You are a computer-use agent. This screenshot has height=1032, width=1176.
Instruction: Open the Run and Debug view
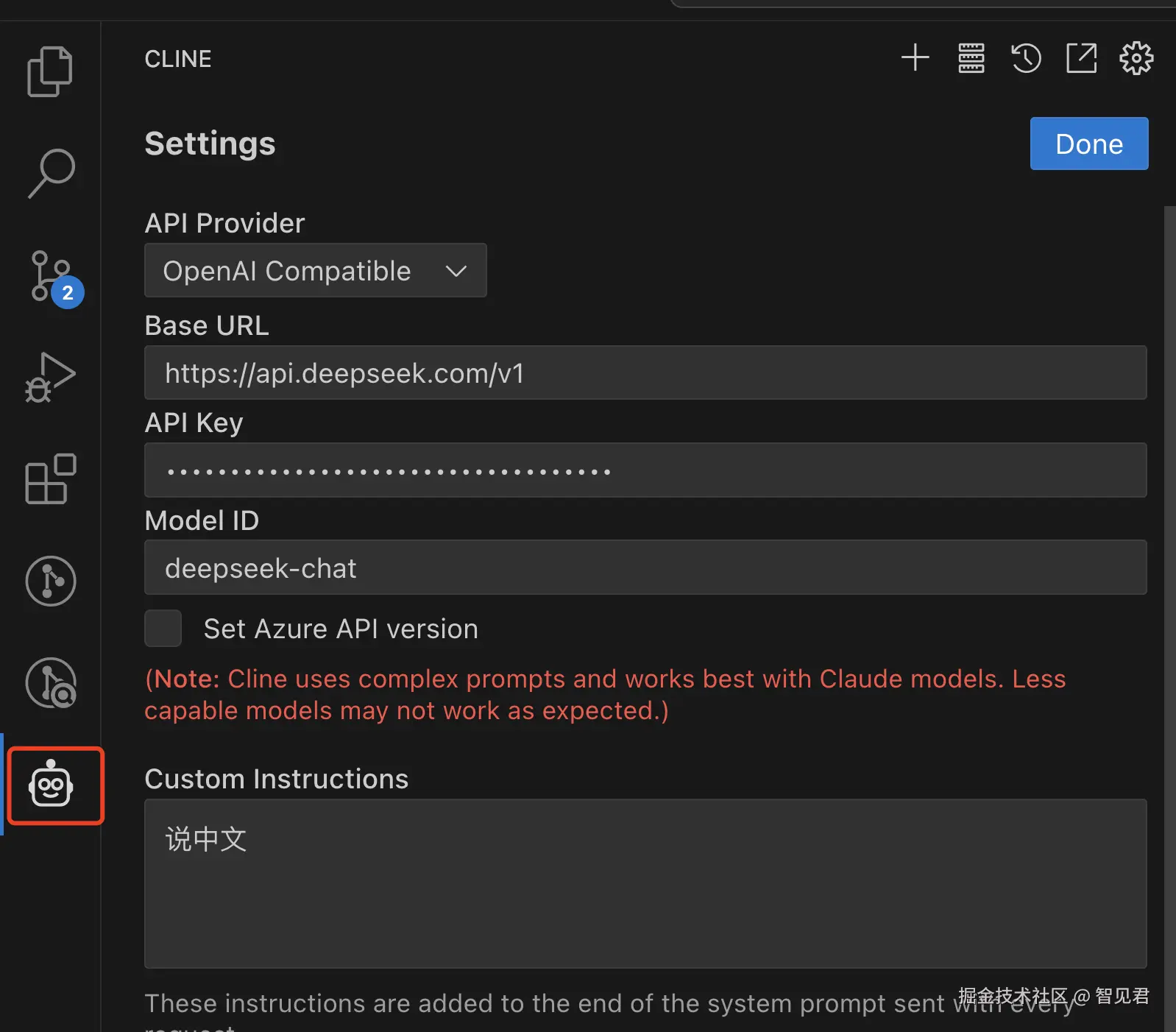pyautogui.click(x=51, y=378)
